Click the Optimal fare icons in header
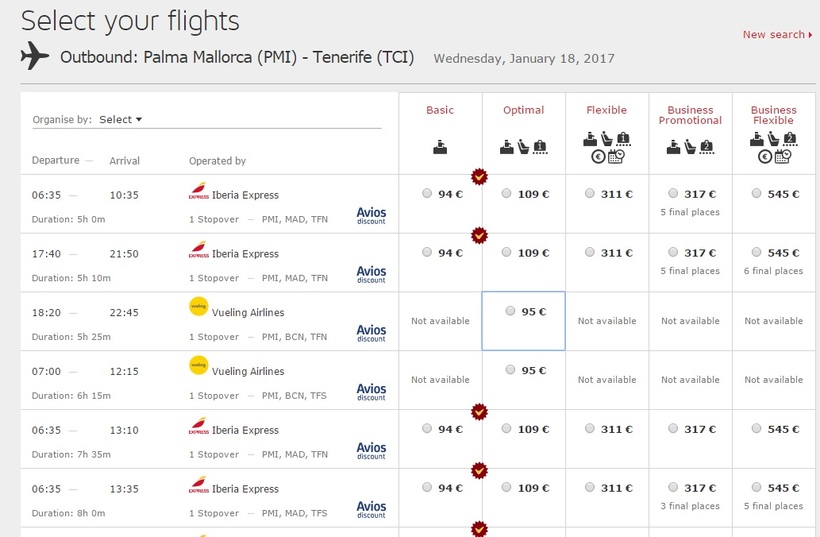The image size is (820, 537). (523, 147)
